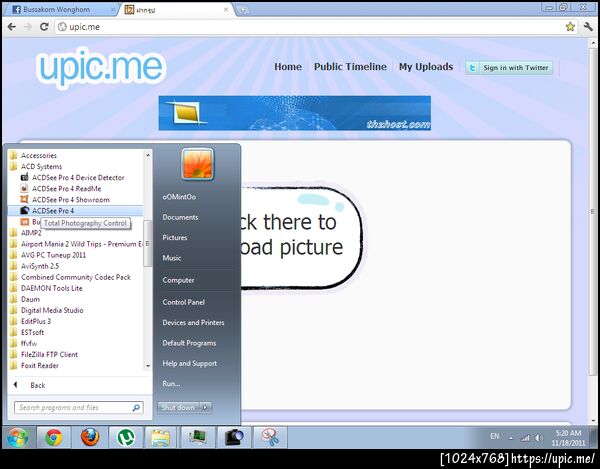Viewport: 600px width, 469px height.
Task: Go forward with the browser forward arrow
Action: (28, 26)
